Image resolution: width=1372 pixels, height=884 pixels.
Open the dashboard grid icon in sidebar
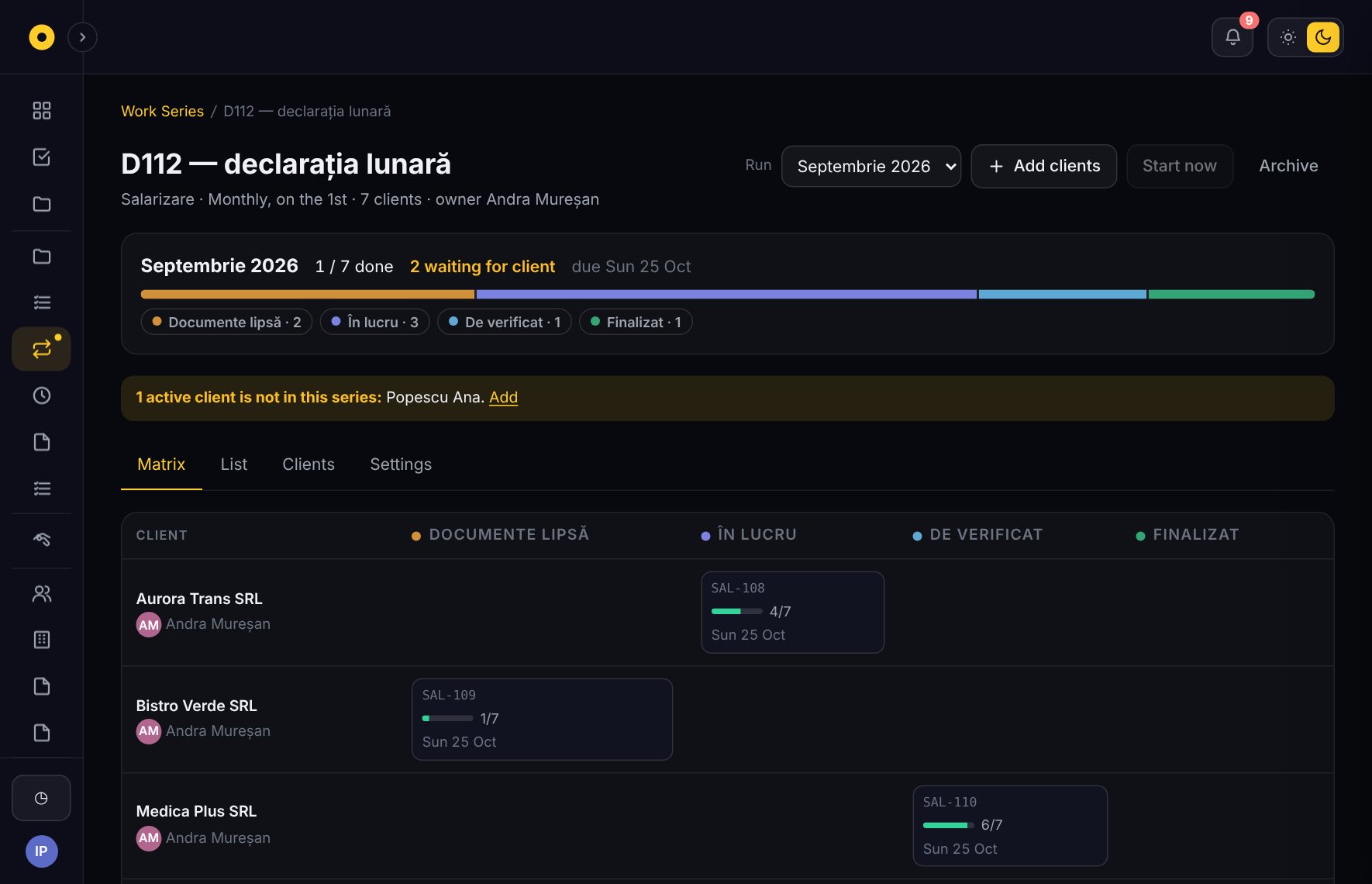click(42, 111)
